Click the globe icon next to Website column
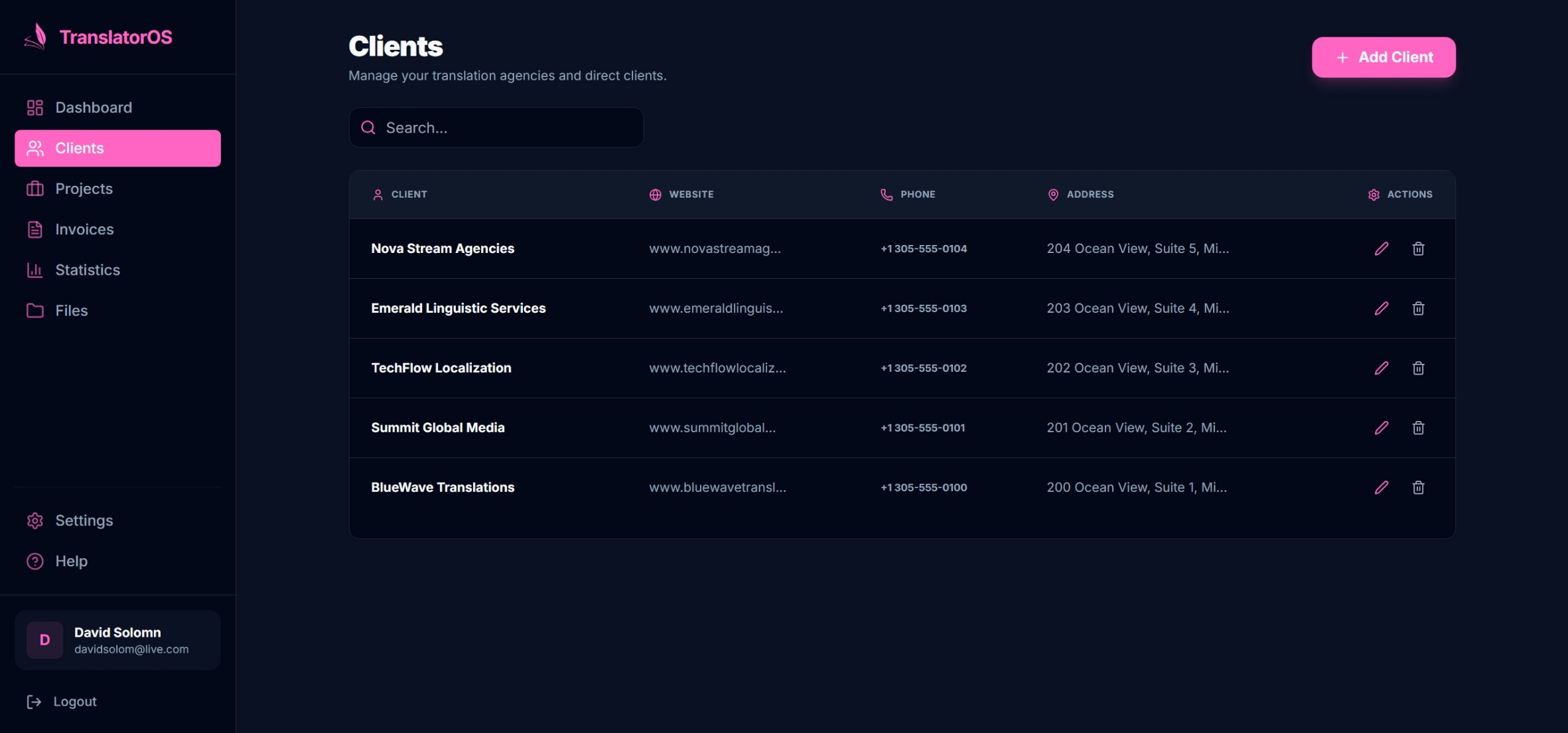The width and height of the screenshot is (1568, 733). (656, 194)
